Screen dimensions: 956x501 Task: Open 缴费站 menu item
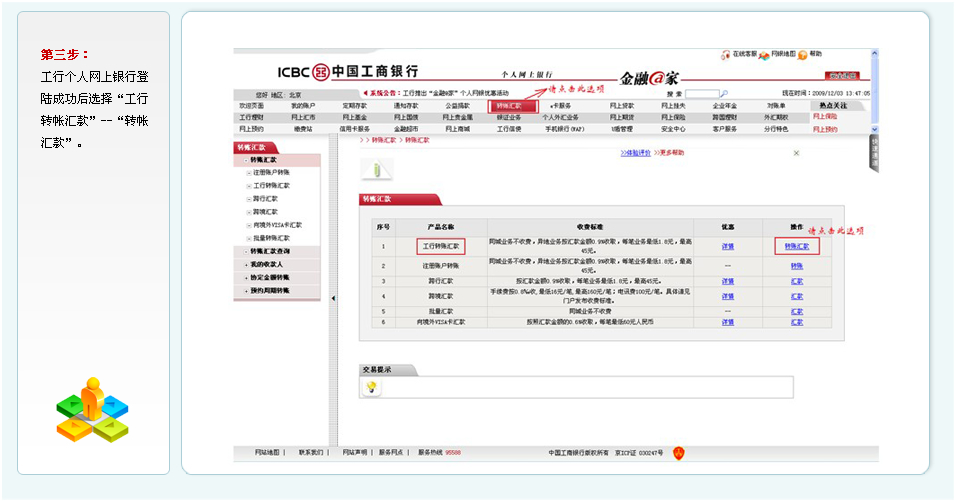[303, 129]
